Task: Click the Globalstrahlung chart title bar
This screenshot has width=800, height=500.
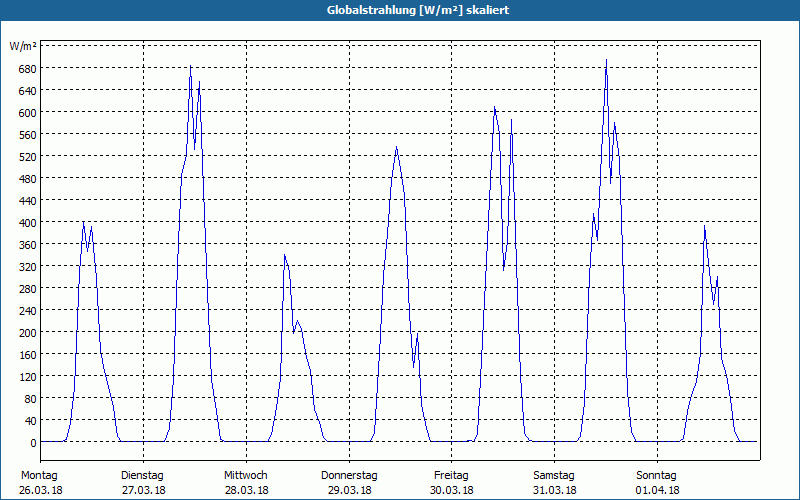Action: pyautogui.click(x=400, y=10)
